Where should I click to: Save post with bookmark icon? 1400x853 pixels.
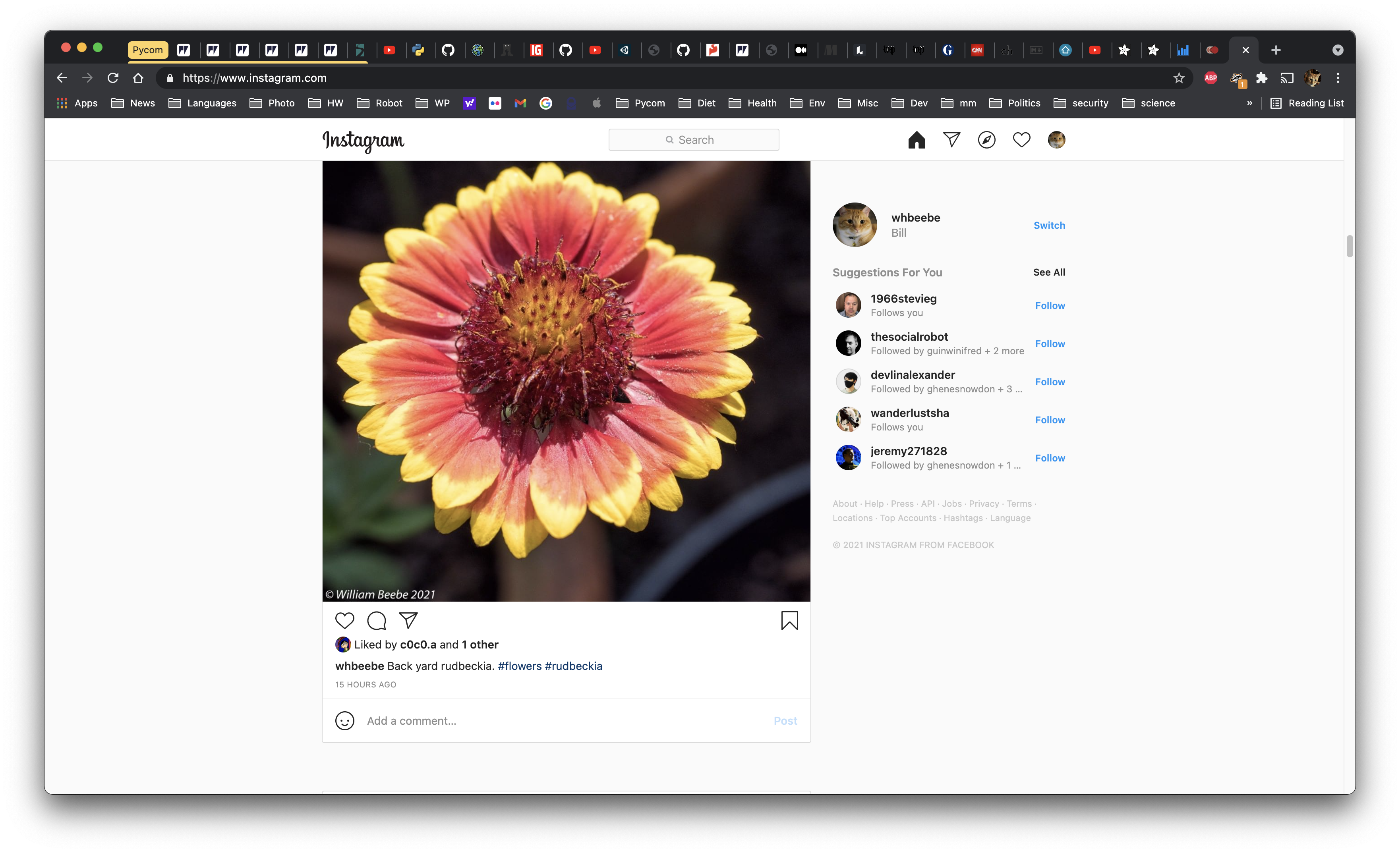789,621
